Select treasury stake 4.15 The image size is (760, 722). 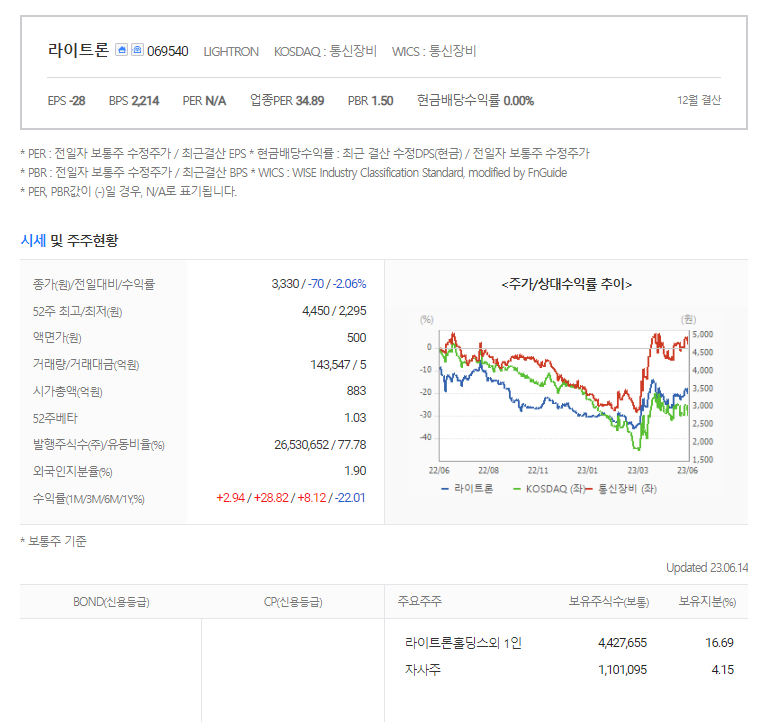[723, 670]
